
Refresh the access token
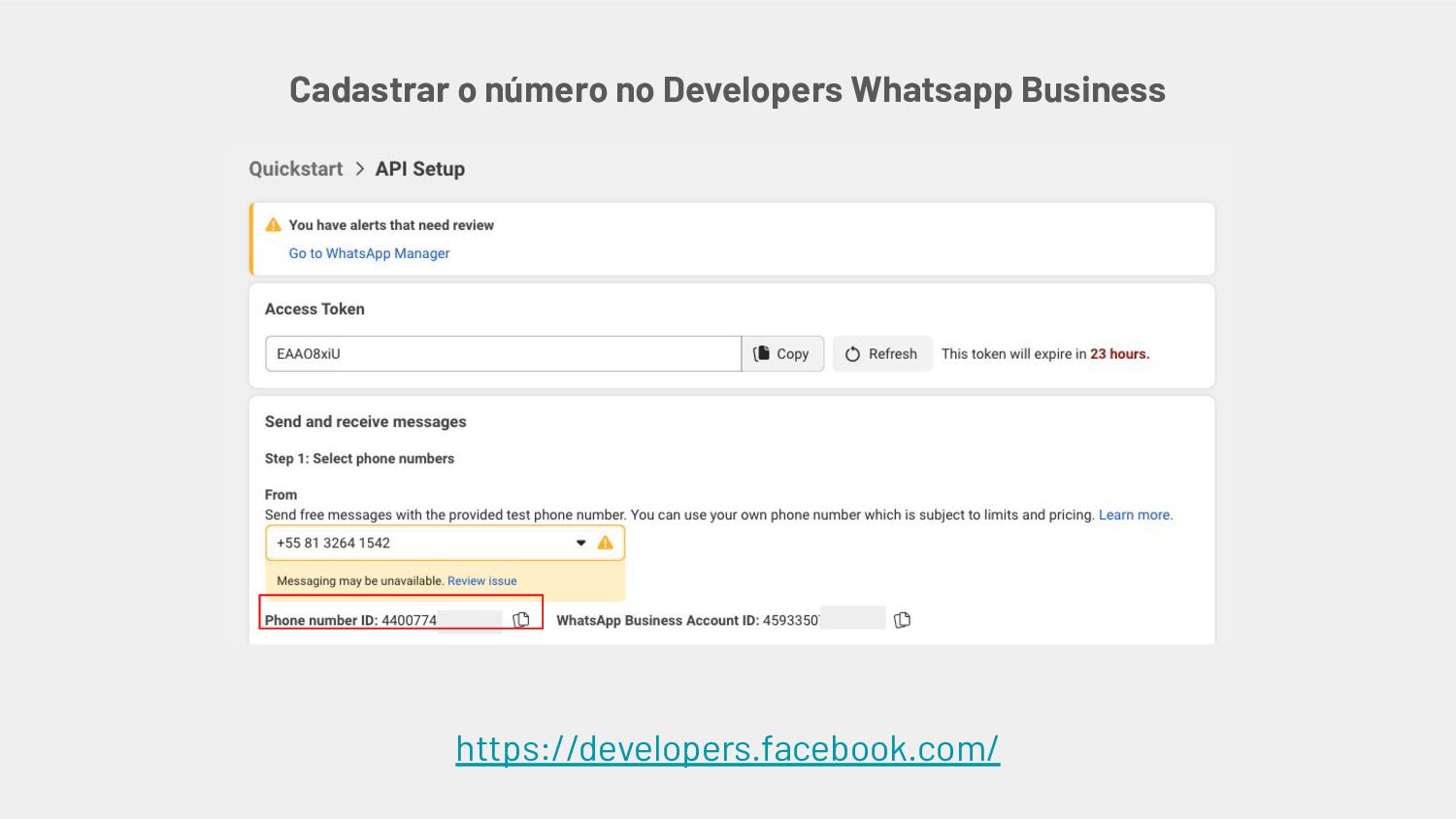point(881,354)
